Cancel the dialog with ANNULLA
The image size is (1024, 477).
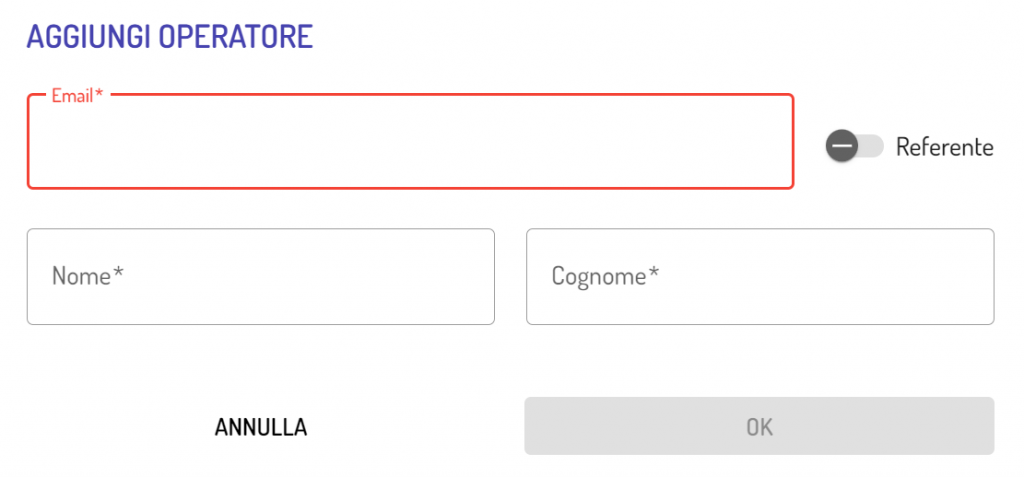(x=260, y=427)
